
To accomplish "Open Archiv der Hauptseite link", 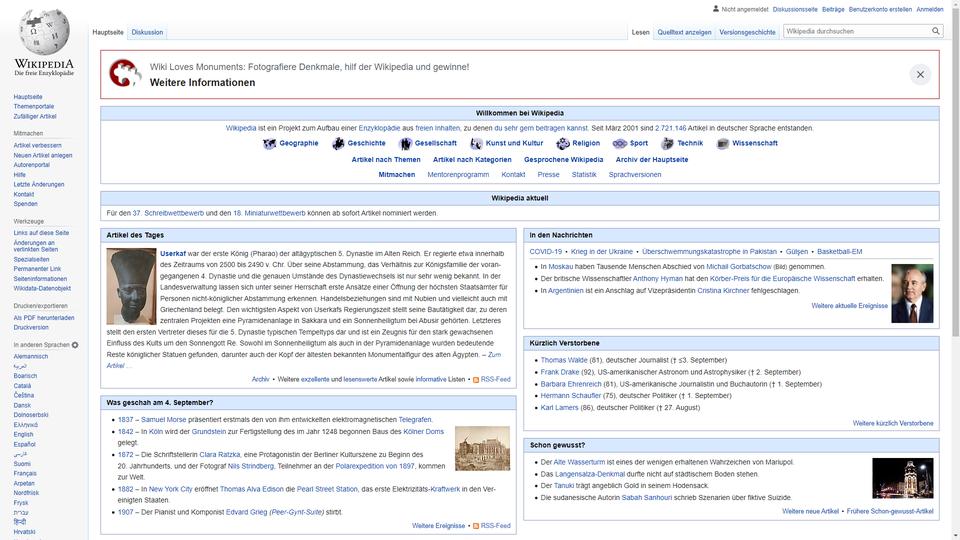I will (x=651, y=160).
